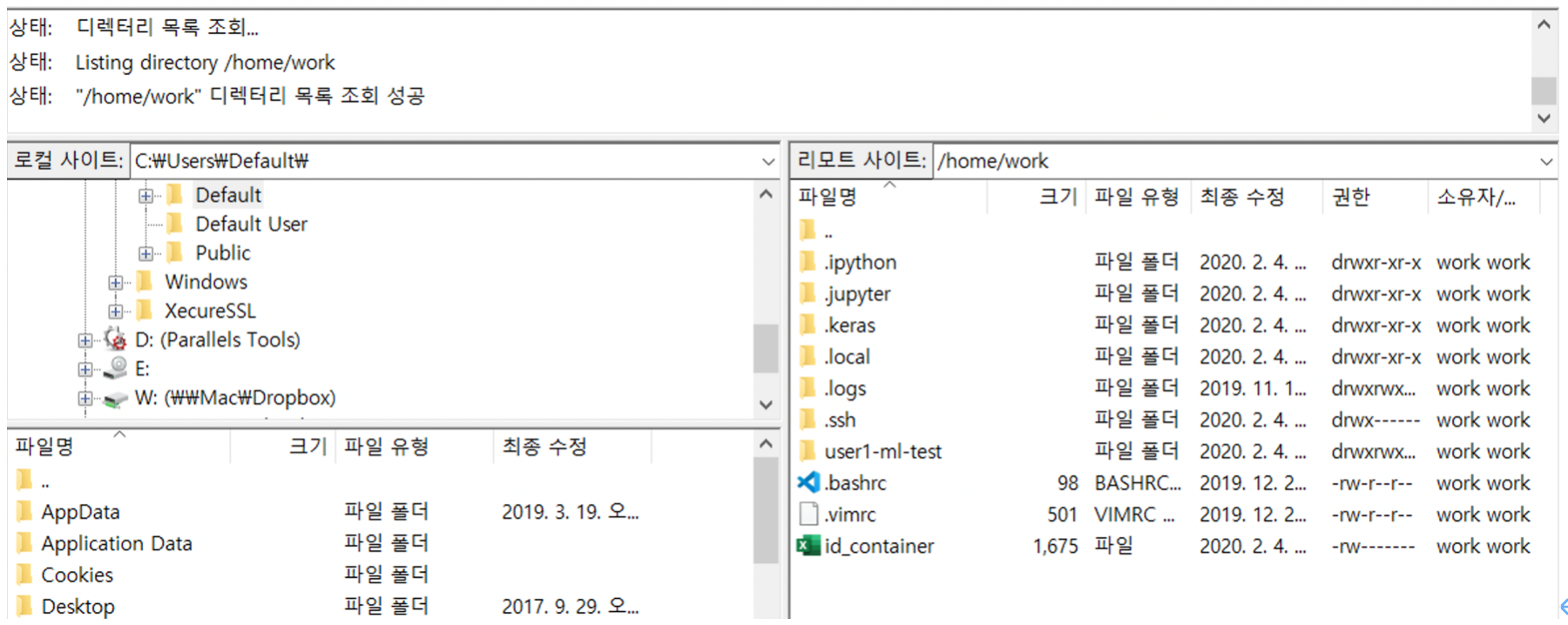
Task: Sort local files by 크기 column
Action: (x=282, y=447)
